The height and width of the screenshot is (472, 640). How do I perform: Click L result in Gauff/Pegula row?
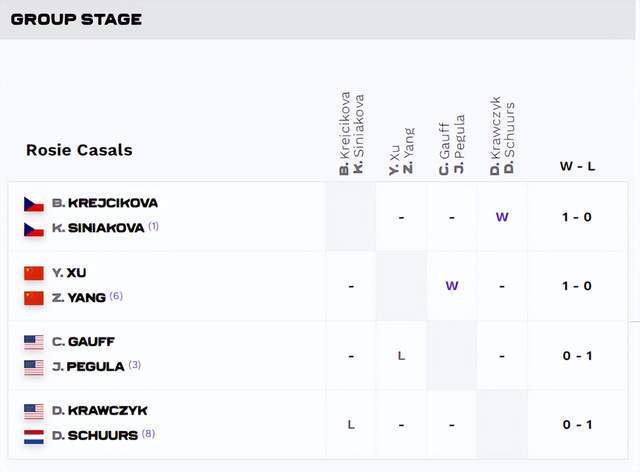[402, 356]
